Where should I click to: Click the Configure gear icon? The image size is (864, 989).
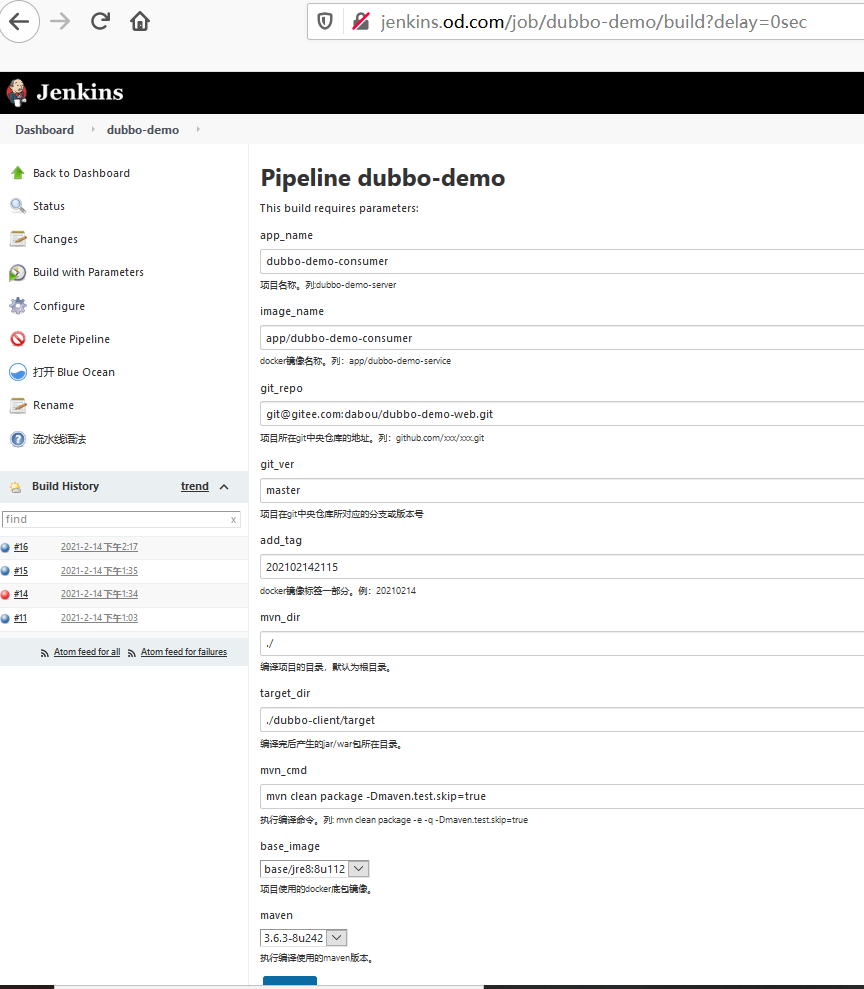click(x=18, y=306)
